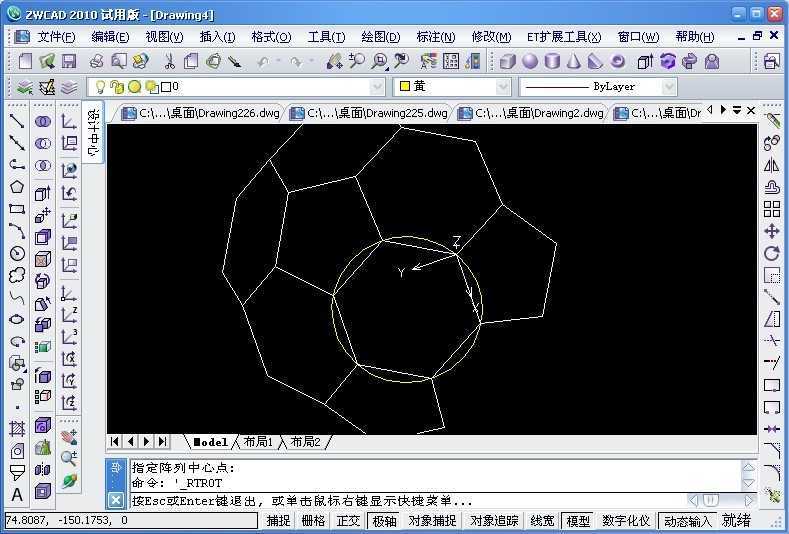Switch to 布局1 layout tab
The width and height of the screenshot is (789, 534).
(258, 442)
